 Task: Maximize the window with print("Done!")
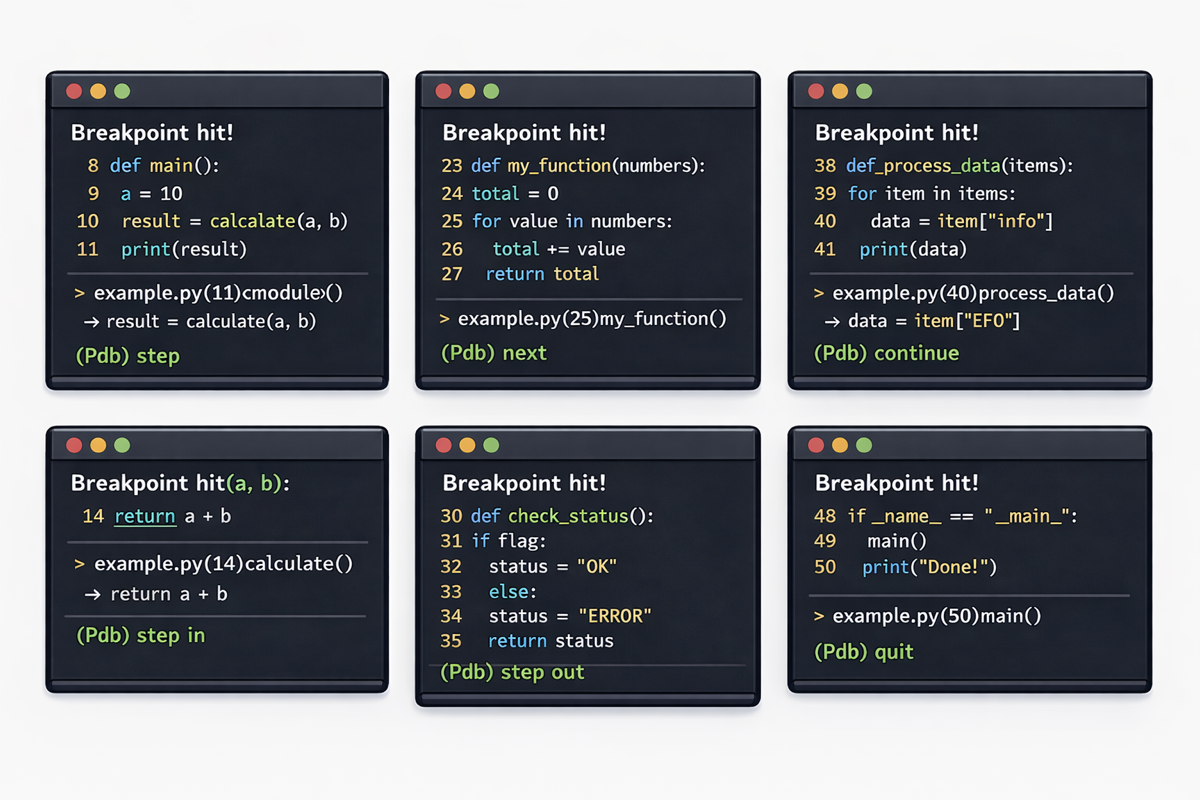click(x=864, y=445)
